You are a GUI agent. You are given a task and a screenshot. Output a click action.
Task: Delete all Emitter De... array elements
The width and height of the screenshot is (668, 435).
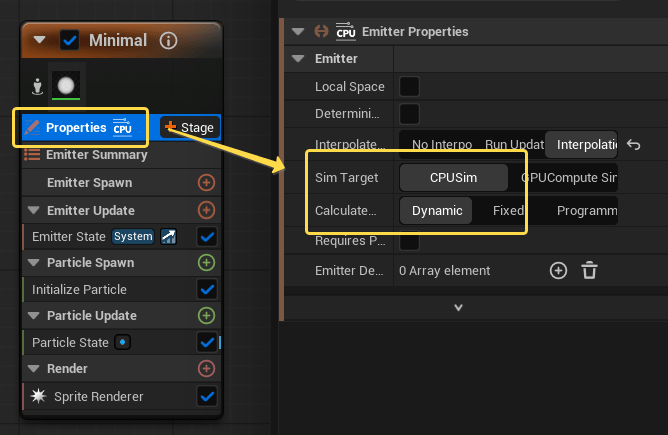point(590,271)
